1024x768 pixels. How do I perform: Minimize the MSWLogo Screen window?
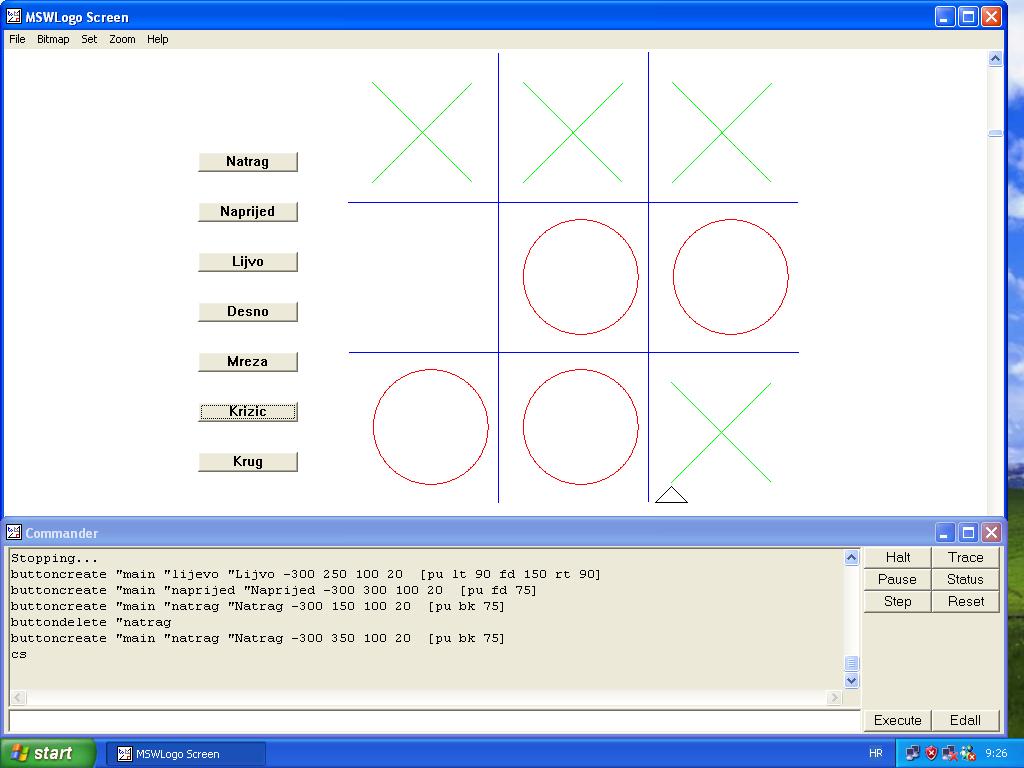tap(944, 17)
